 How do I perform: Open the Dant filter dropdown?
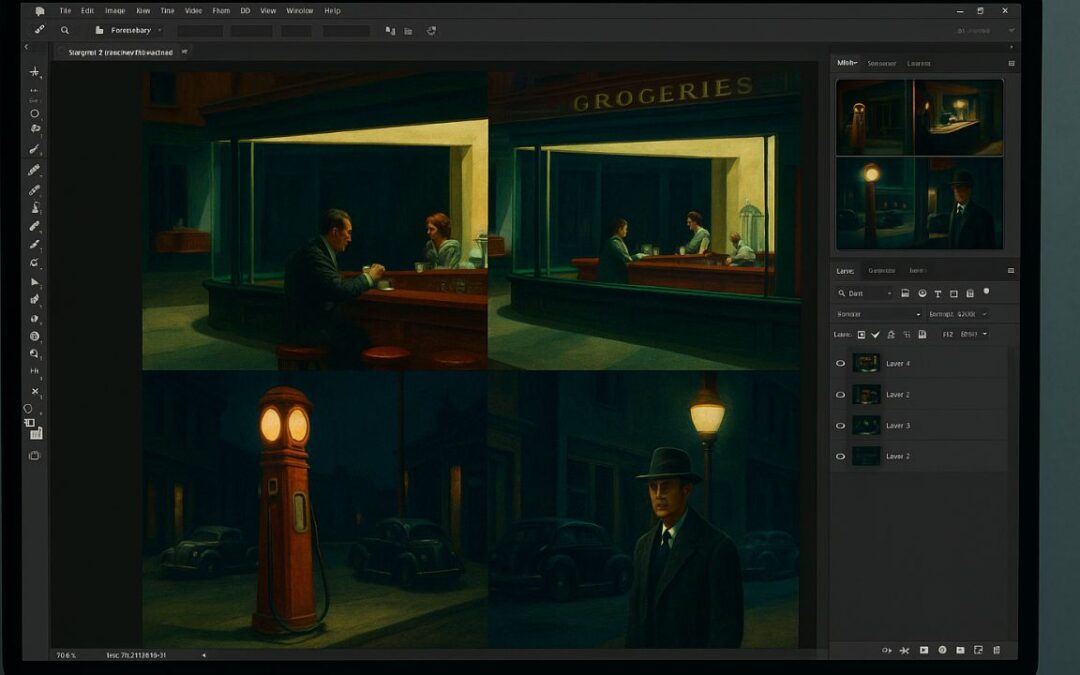[865, 293]
